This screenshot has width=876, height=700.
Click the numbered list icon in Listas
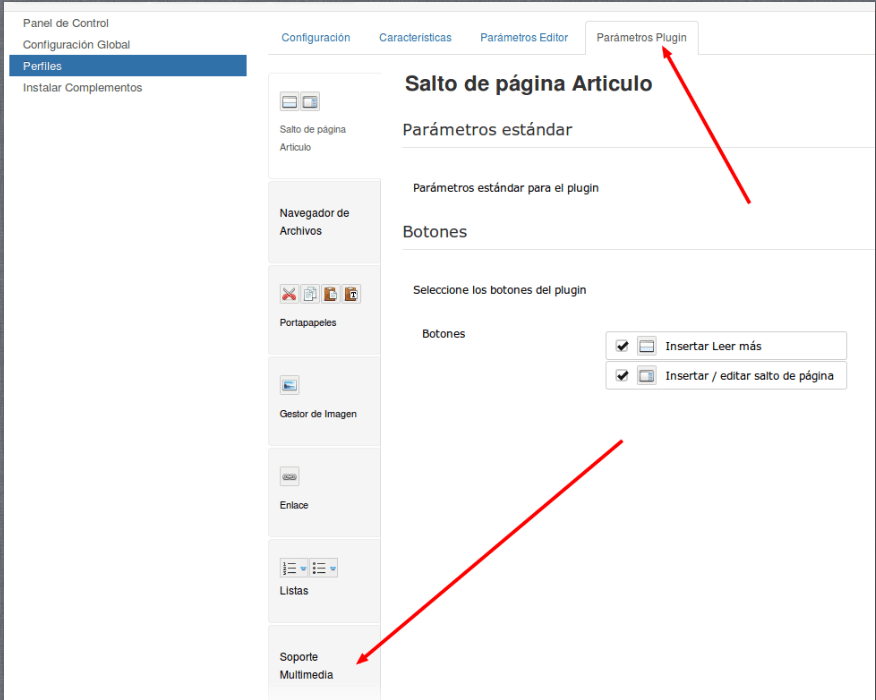tap(289, 568)
